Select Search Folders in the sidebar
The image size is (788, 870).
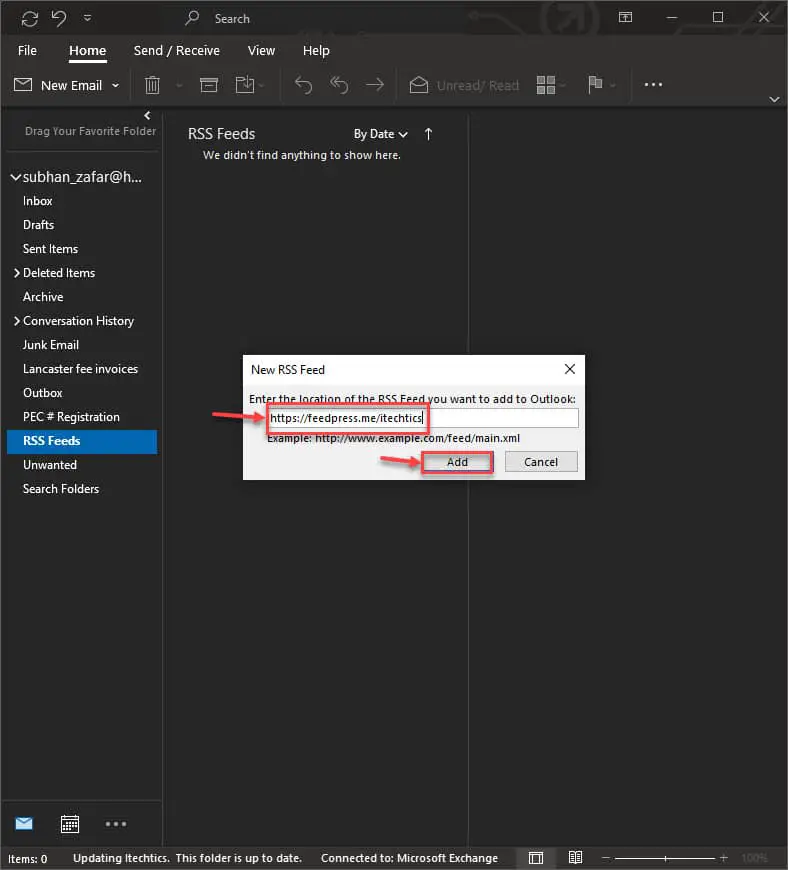pos(61,489)
